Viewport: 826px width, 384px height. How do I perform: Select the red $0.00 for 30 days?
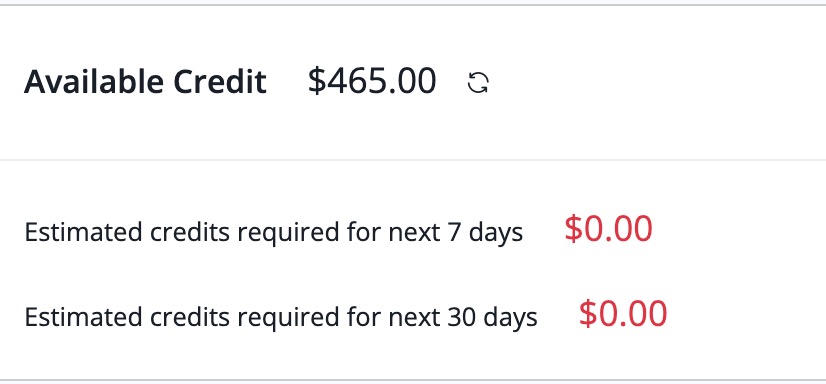point(623,314)
